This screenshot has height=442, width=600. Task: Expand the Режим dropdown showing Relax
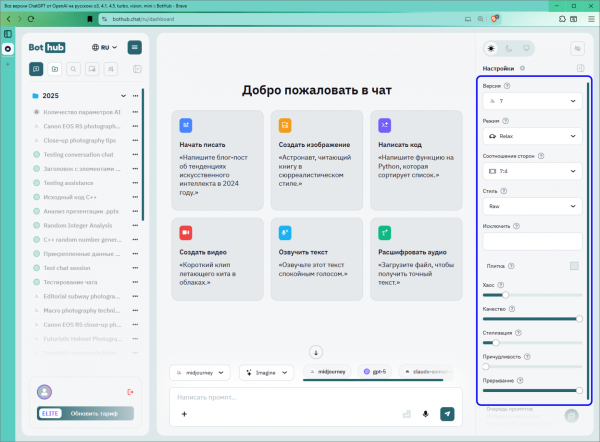pyautogui.click(x=532, y=137)
